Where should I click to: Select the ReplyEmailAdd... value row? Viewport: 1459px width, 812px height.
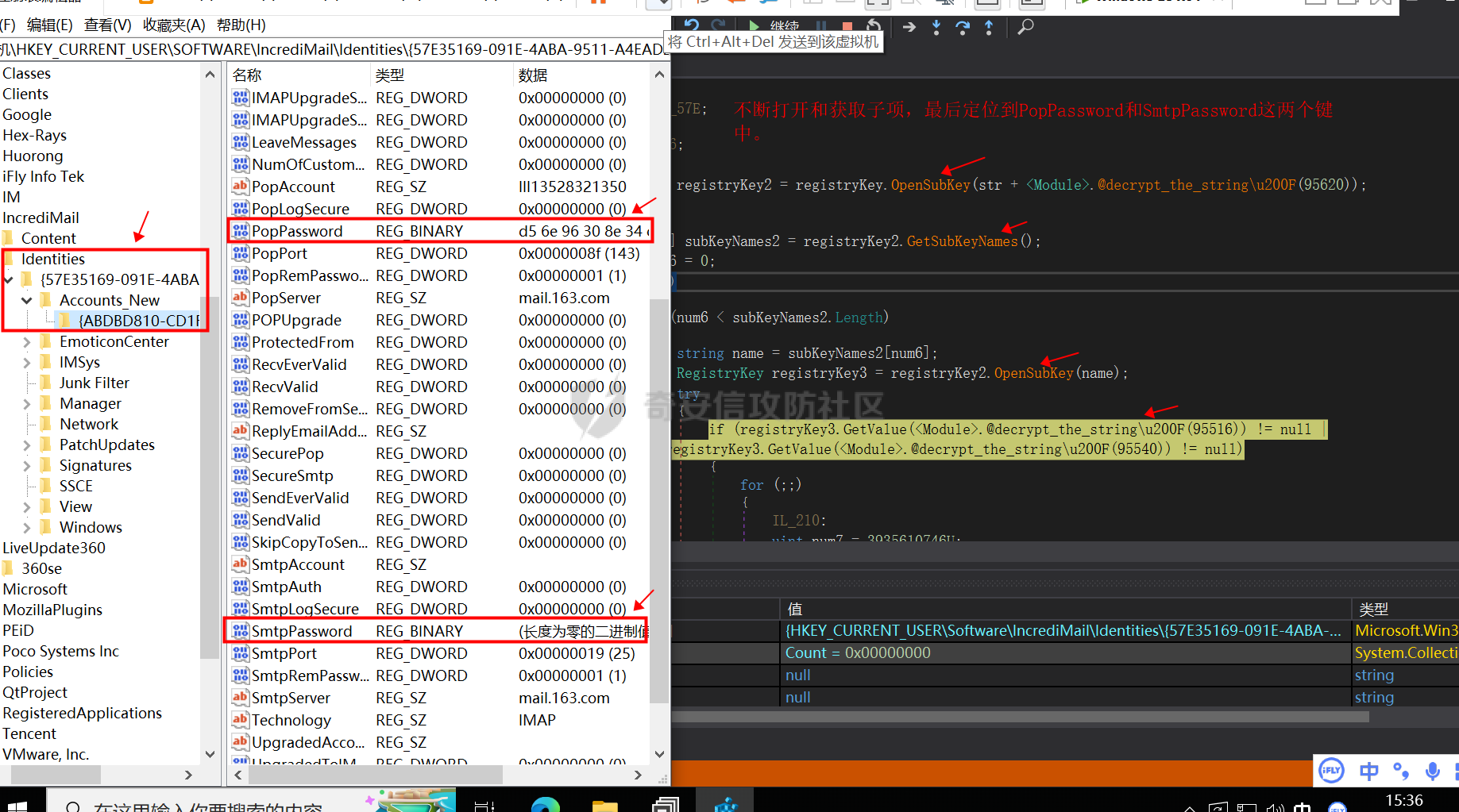tap(439, 431)
